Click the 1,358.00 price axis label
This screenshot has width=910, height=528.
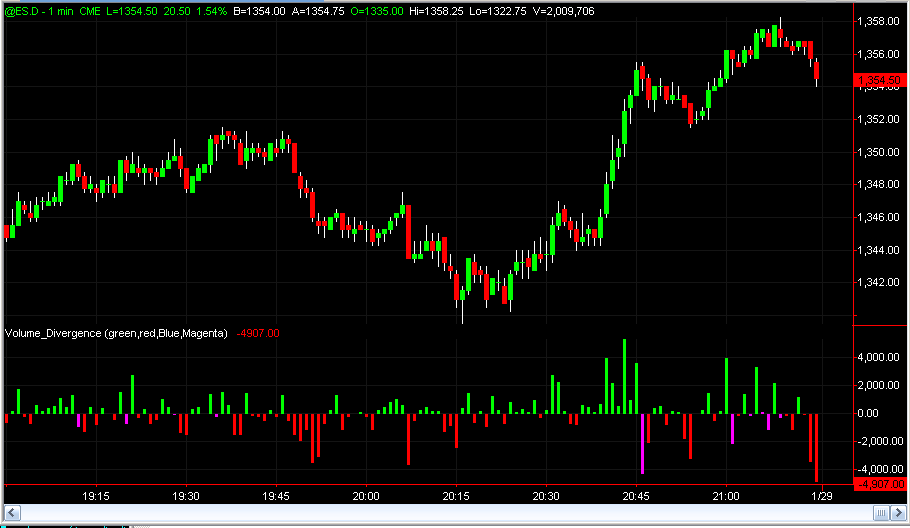pyautogui.click(x=878, y=21)
